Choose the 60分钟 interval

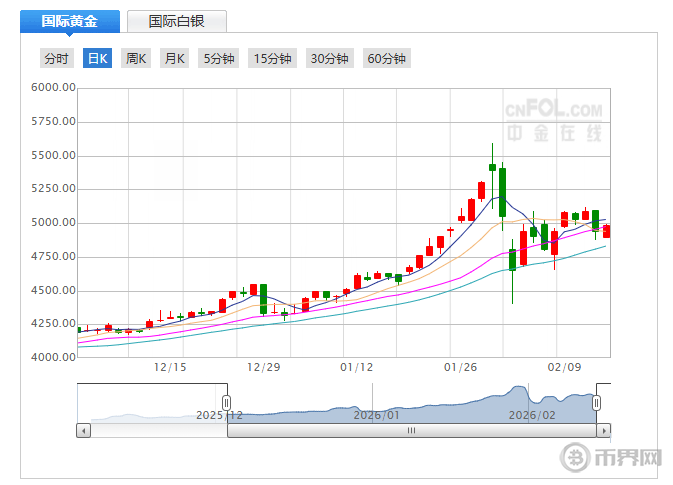[386, 59]
